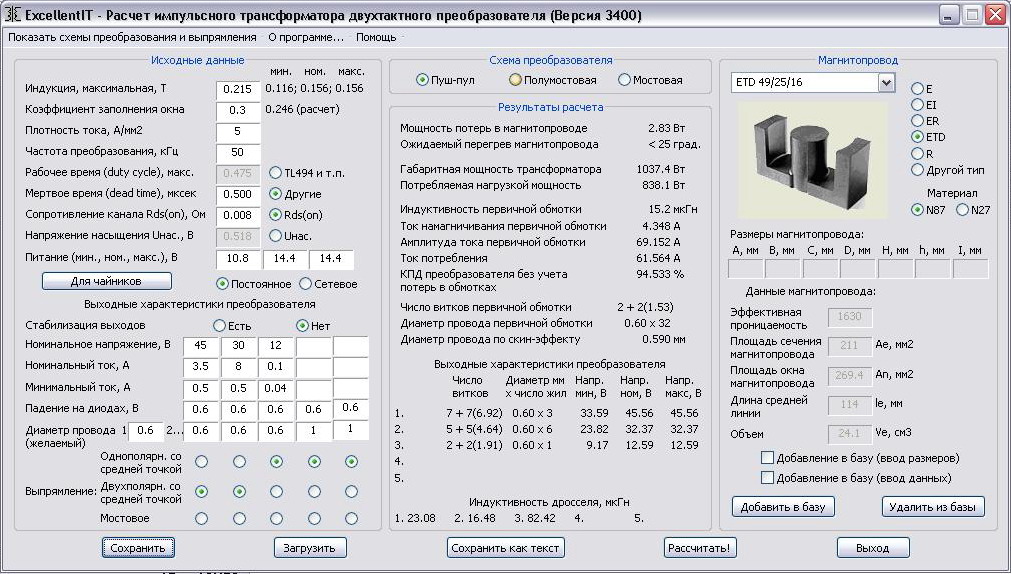Click the Частота преобразования input field
1011x574 pixels.
click(238, 152)
